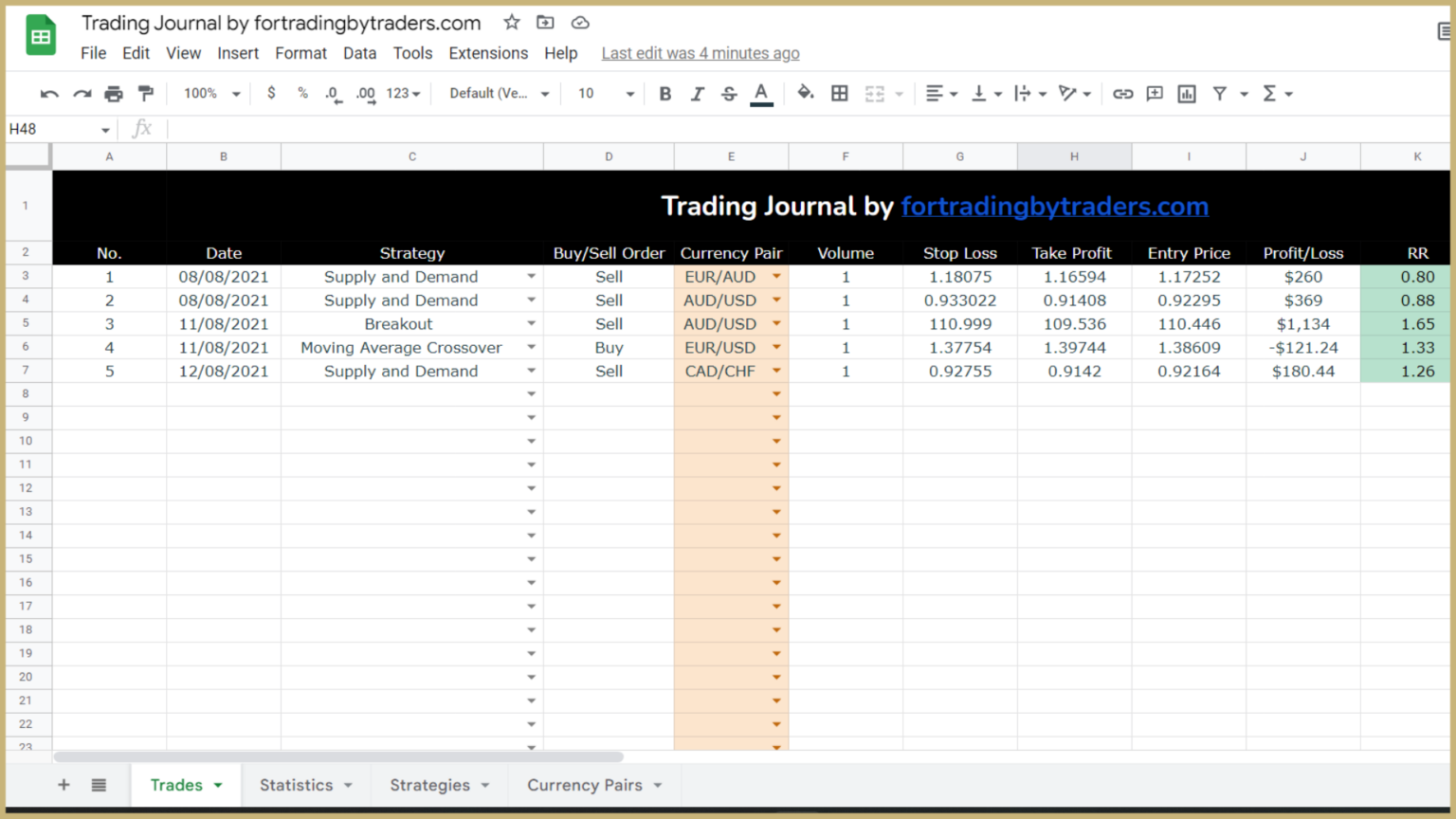Open the currency pair dropdown in row 3
The image size is (1456, 819).
point(776,276)
